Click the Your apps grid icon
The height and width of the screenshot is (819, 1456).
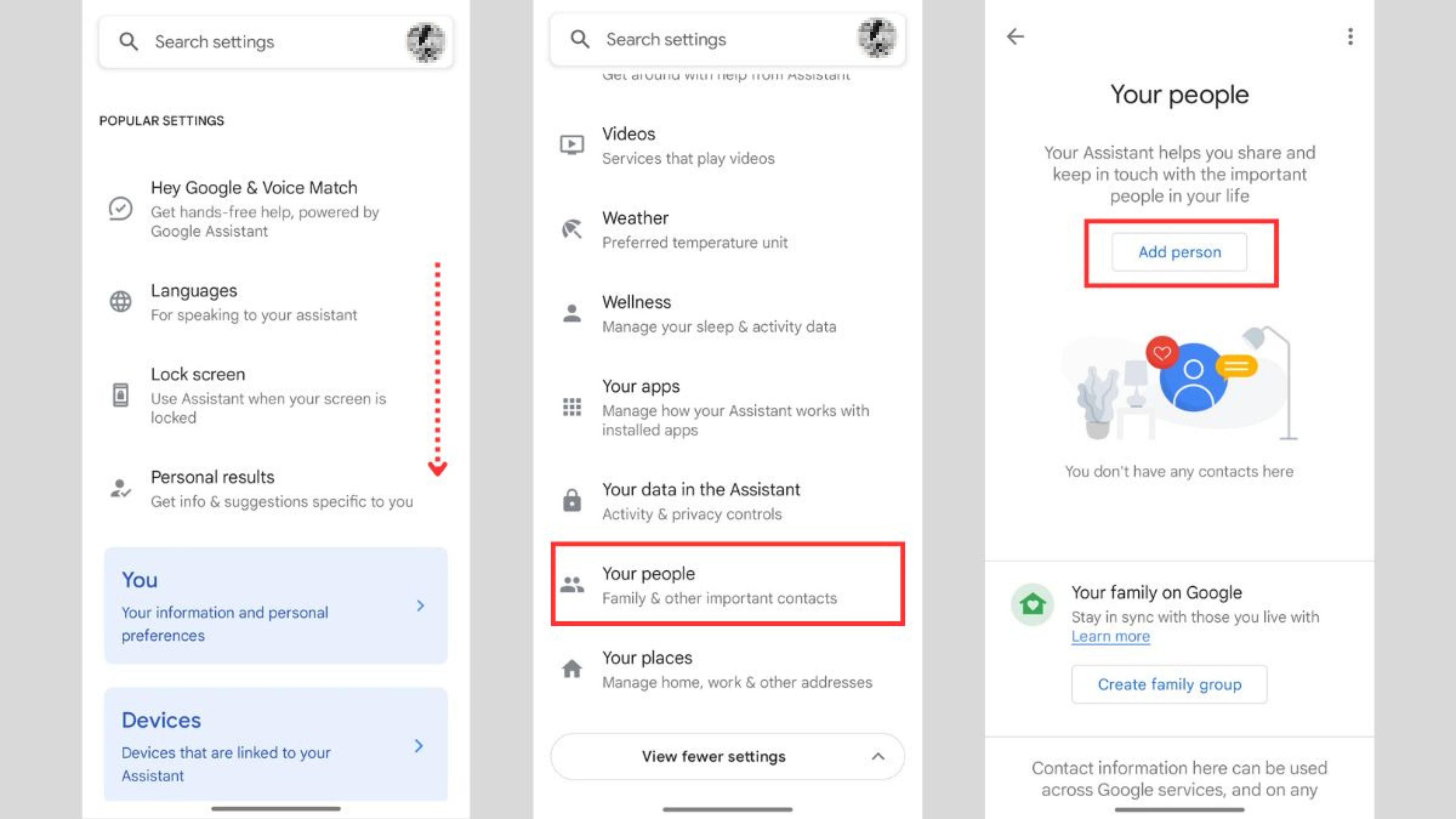point(572,407)
